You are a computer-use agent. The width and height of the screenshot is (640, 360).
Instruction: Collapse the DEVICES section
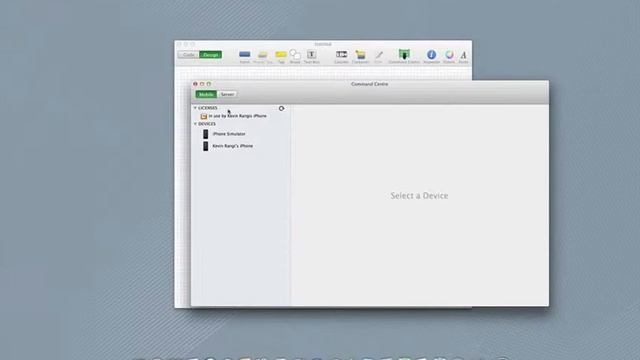point(195,124)
